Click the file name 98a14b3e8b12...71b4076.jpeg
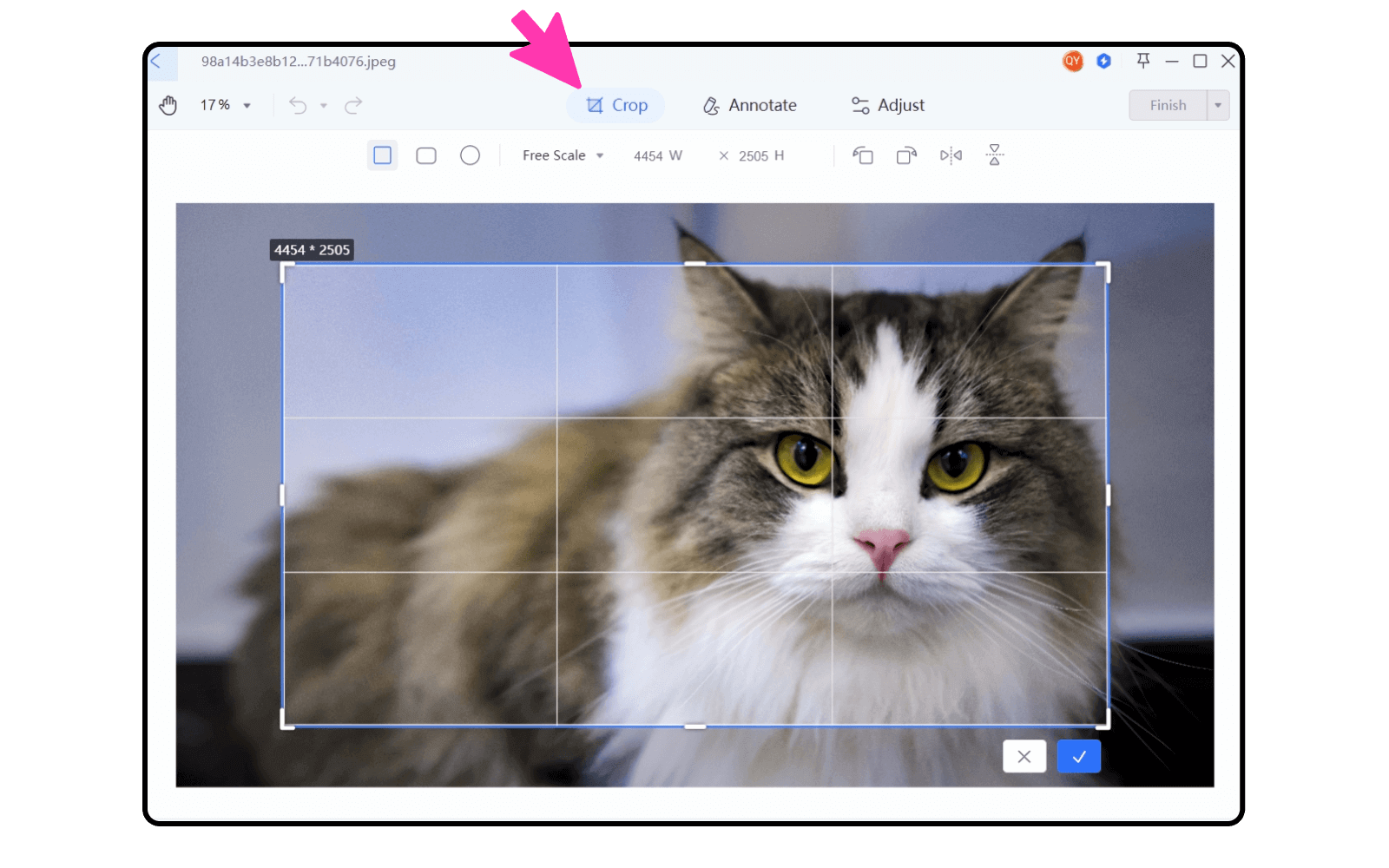The height and width of the screenshot is (868, 1389). [299, 62]
